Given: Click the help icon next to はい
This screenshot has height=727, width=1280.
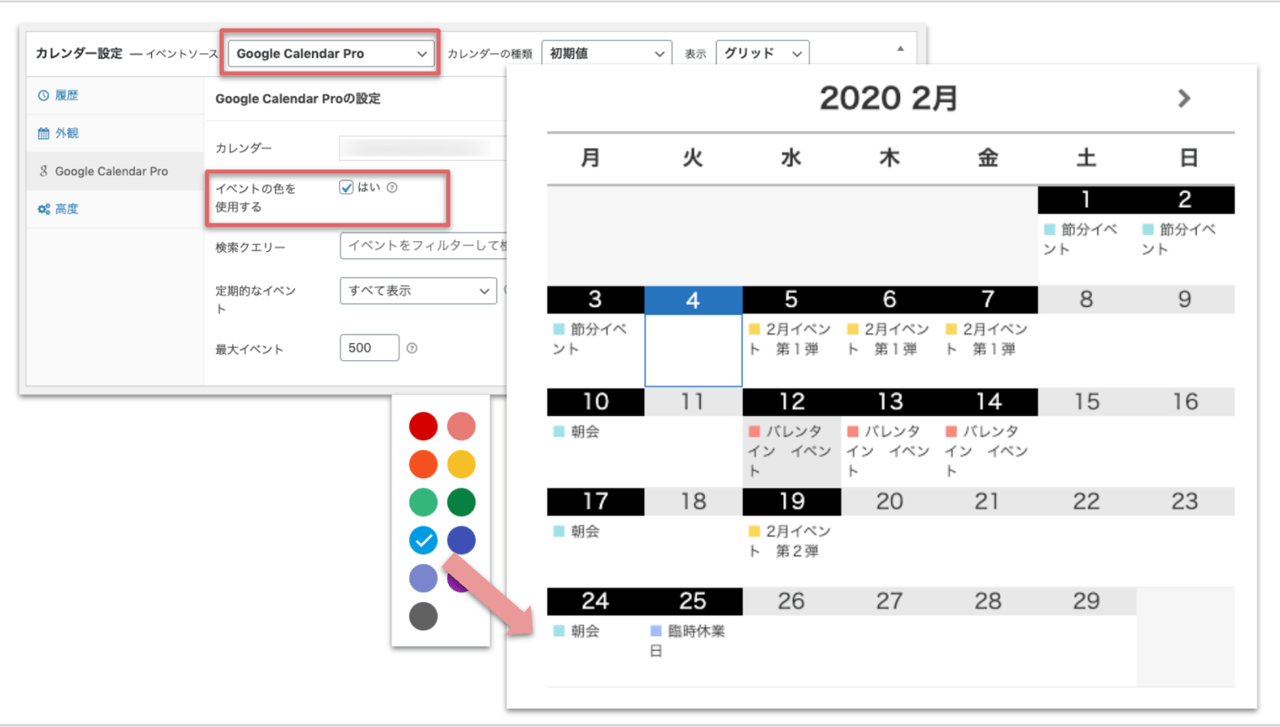Looking at the screenshot, I should pyautogui.click(x=392, y=188).
